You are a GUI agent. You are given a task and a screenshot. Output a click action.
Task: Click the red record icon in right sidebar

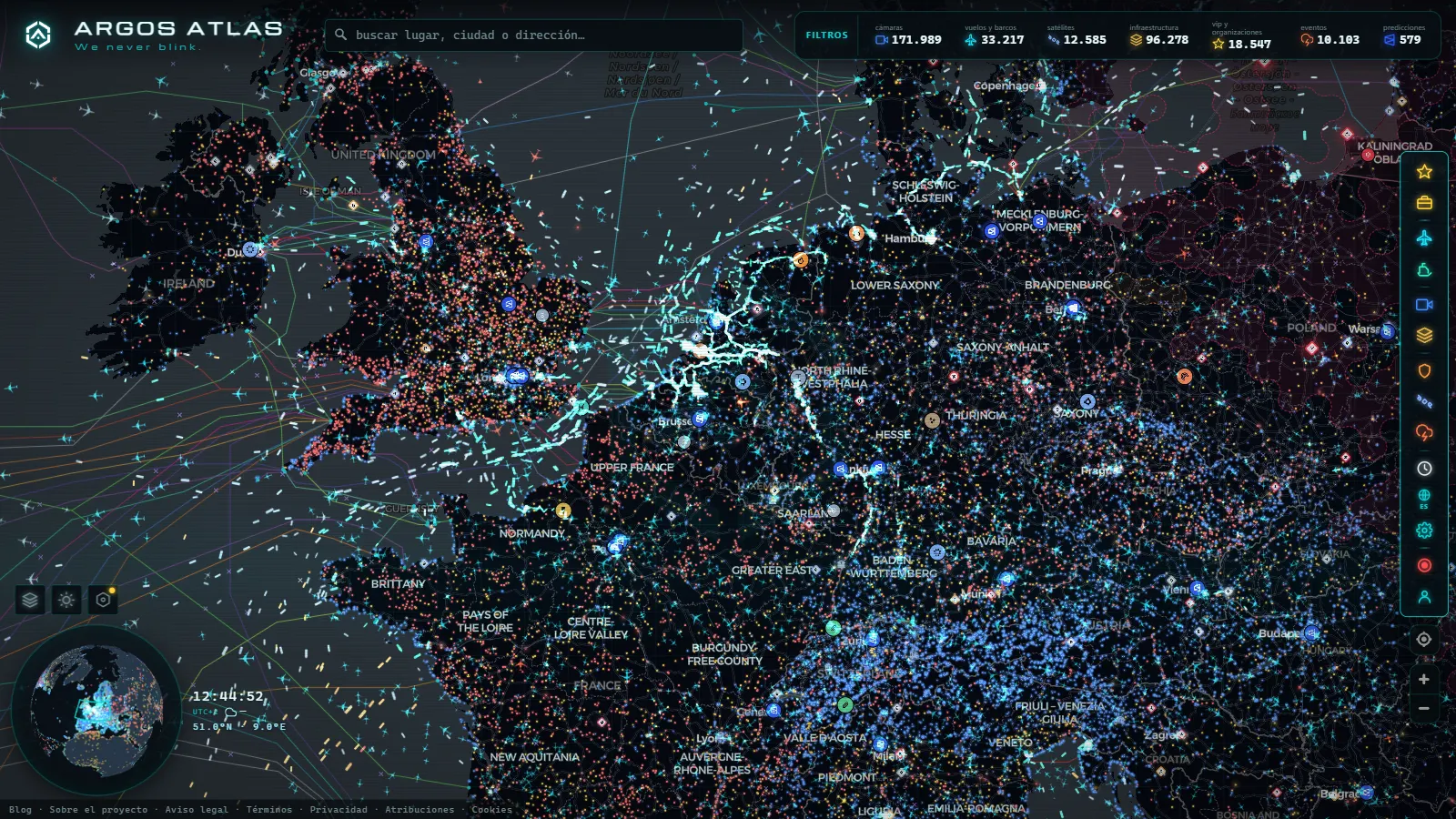coord(1424,565)
